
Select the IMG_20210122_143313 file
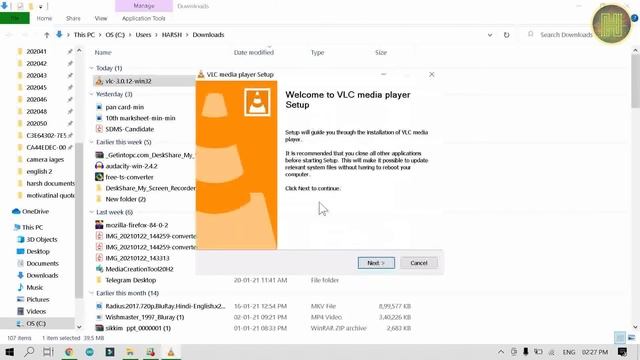coord(137,258)
